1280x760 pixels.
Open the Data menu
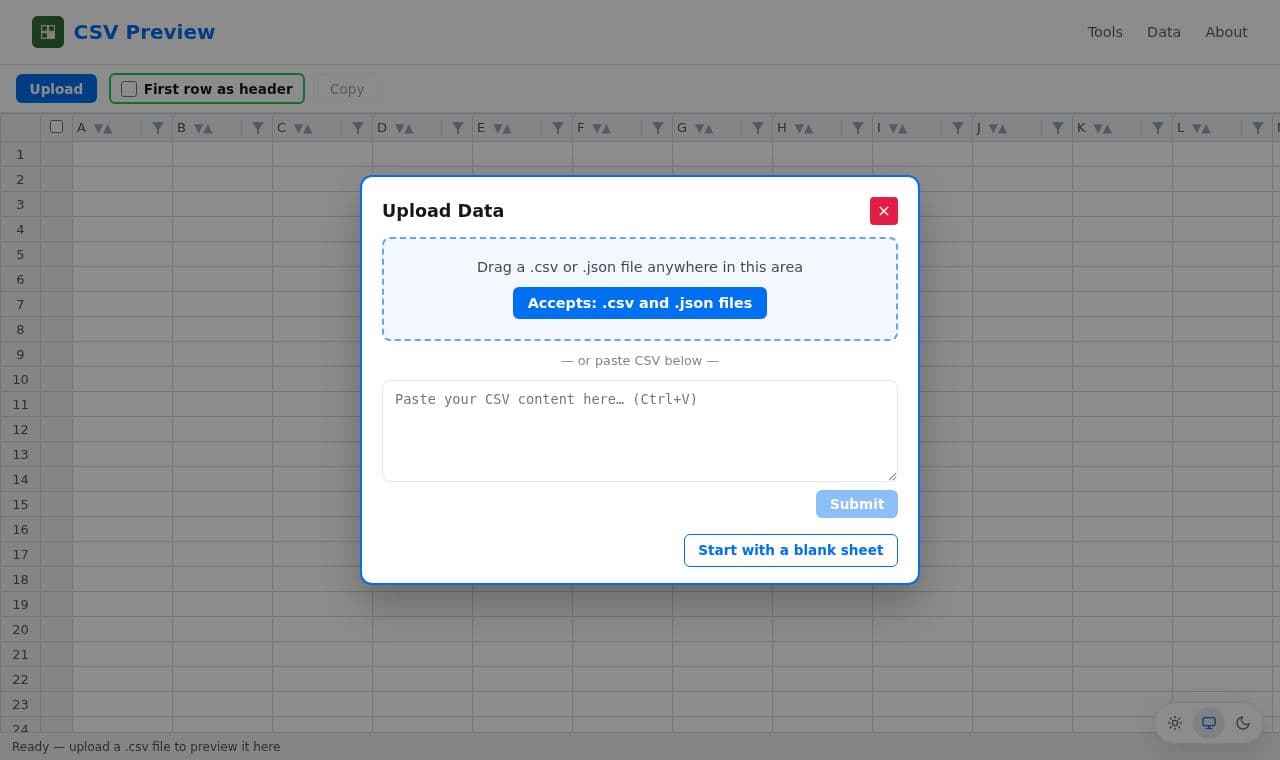(x=1164, y=32)
